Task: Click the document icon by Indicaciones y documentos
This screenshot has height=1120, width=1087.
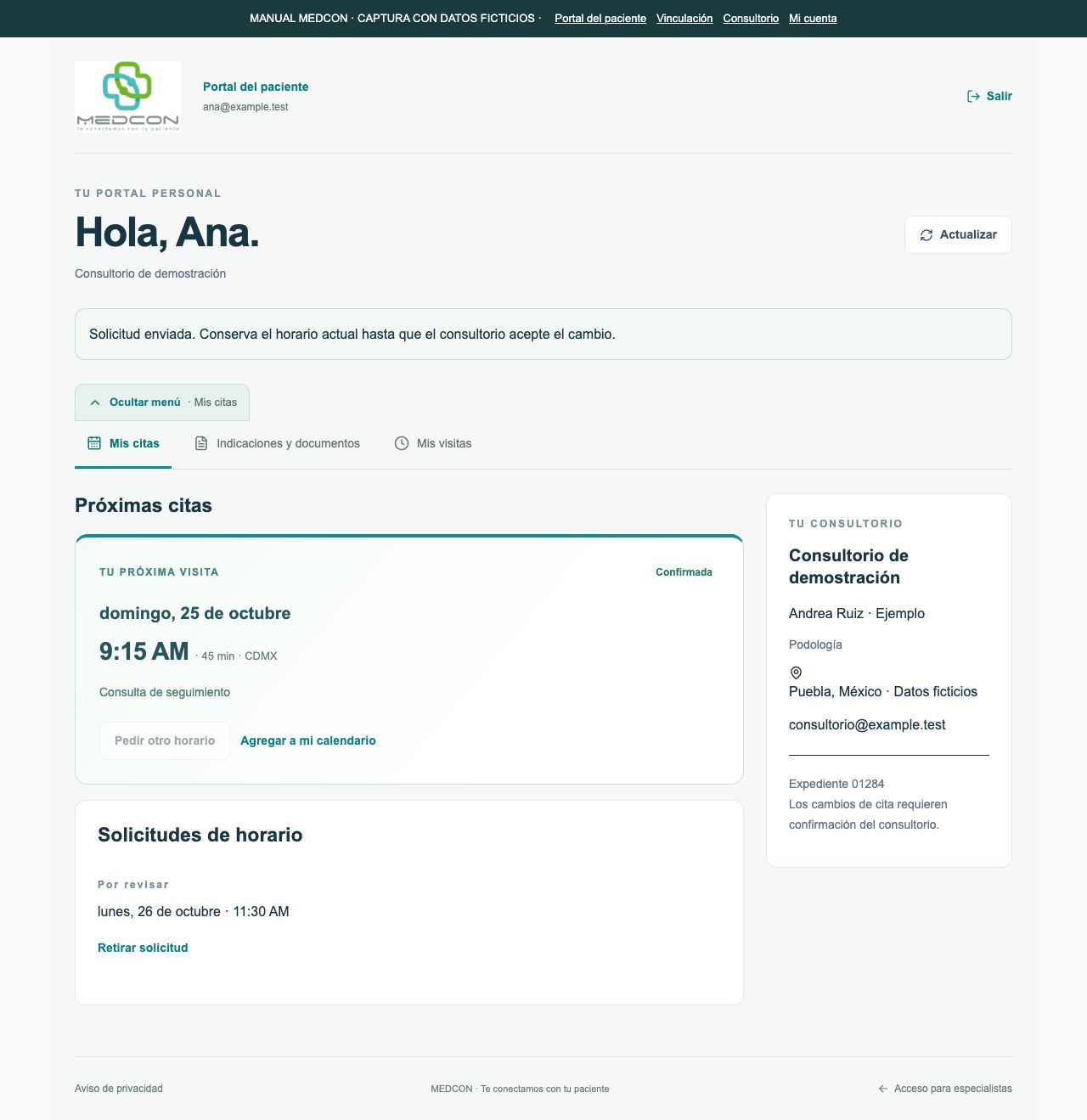Action: click(x=201, y=443)
